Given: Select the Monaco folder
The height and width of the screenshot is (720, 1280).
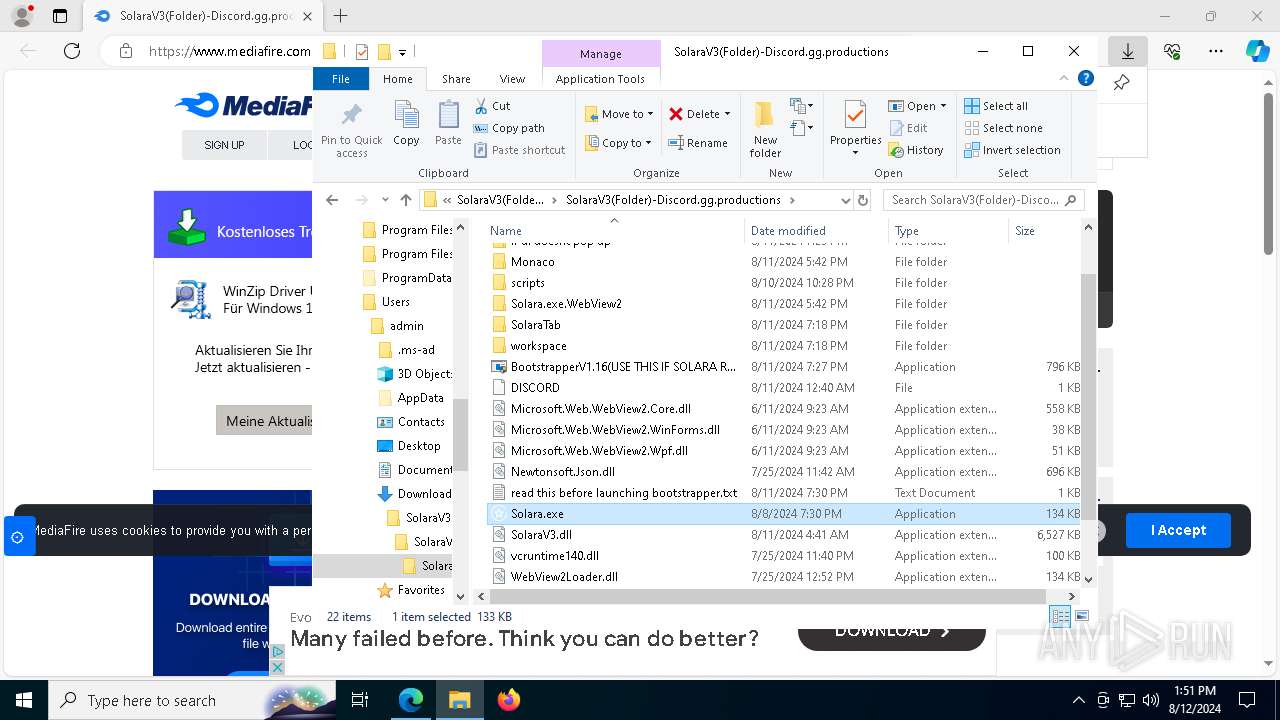Looking at the screenshot, I should coord(785,262).
